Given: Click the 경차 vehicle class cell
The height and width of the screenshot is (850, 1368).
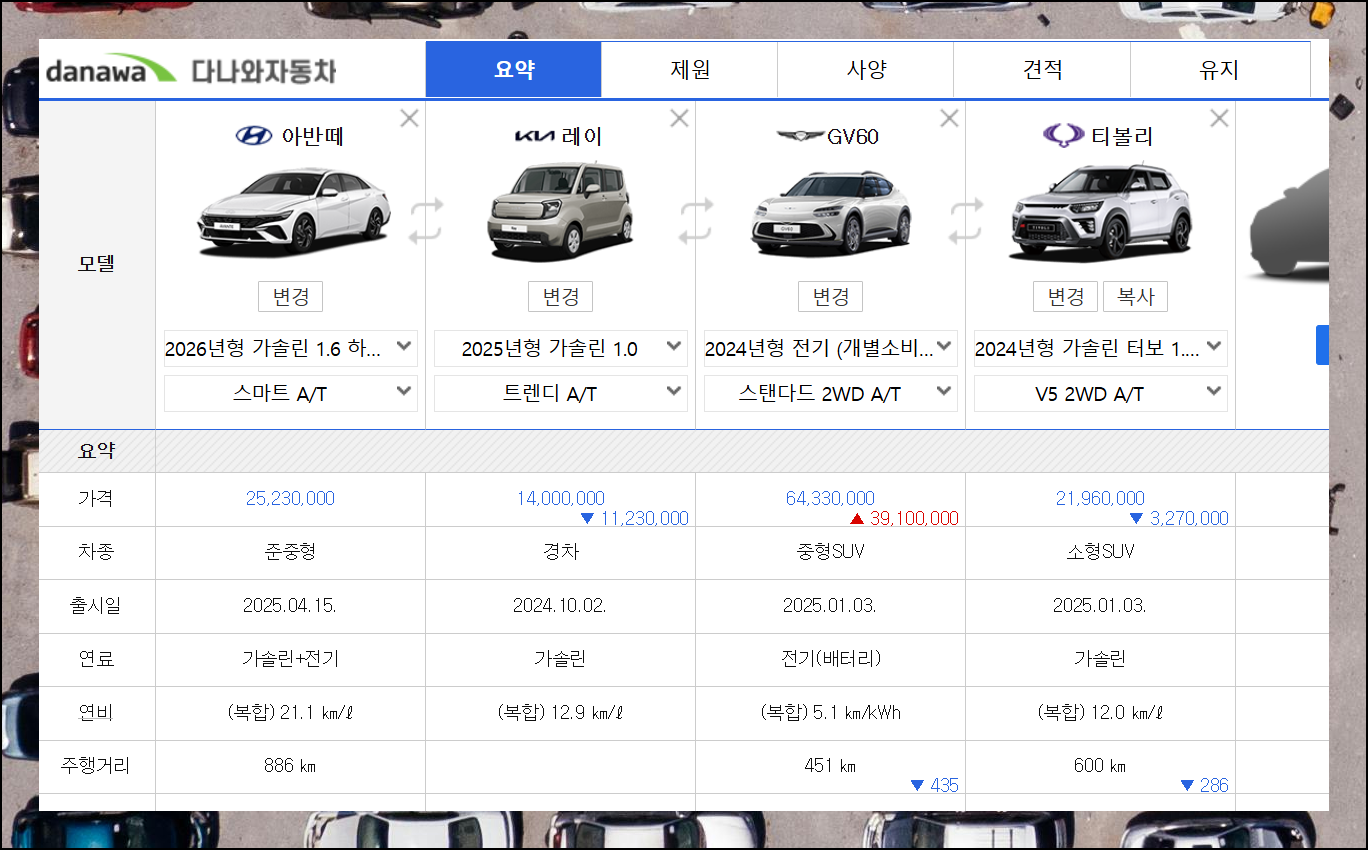Looking at the screenshot, I should pyautogui.click(x=561, y=551).
